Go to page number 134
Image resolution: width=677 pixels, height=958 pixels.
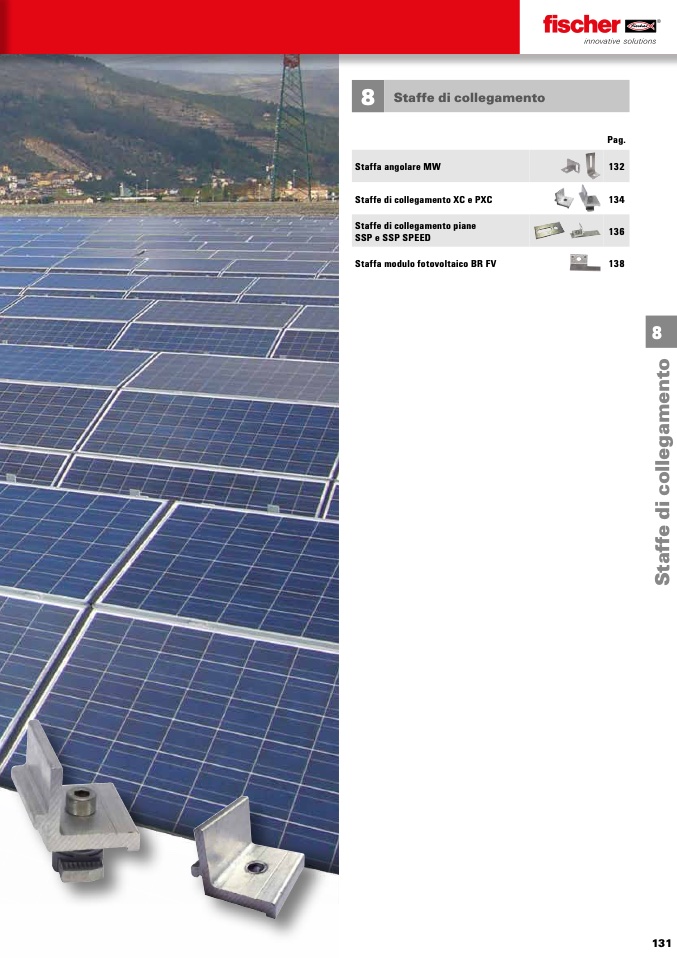[617, 200]
